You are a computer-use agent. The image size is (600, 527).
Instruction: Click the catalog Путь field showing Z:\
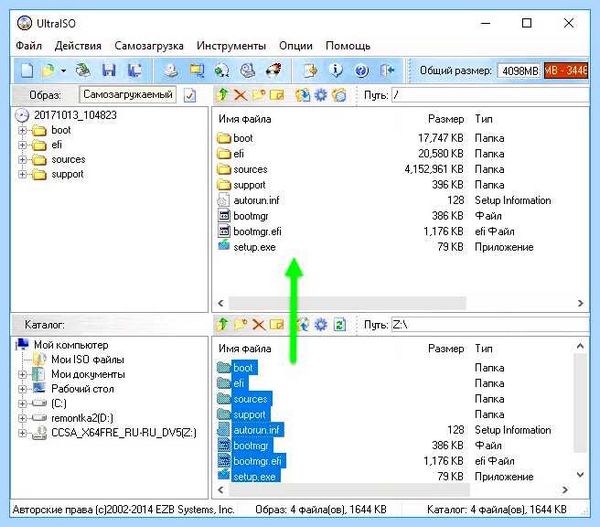tap(490, 325)
